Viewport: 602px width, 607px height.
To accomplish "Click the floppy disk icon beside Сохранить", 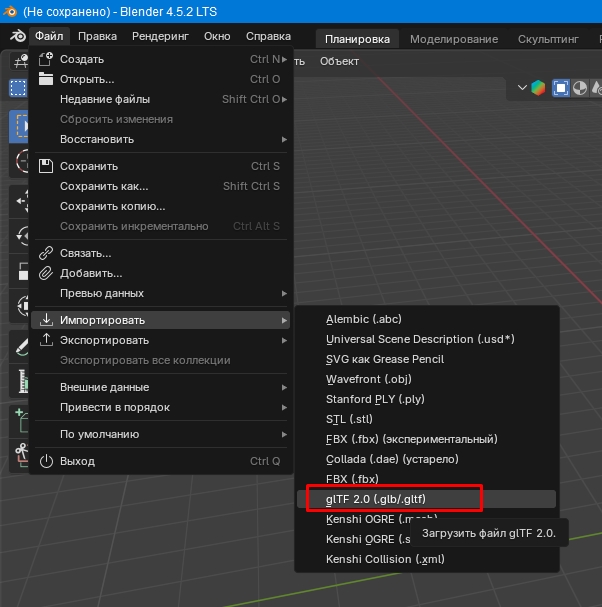I will (x=46, y=166).
